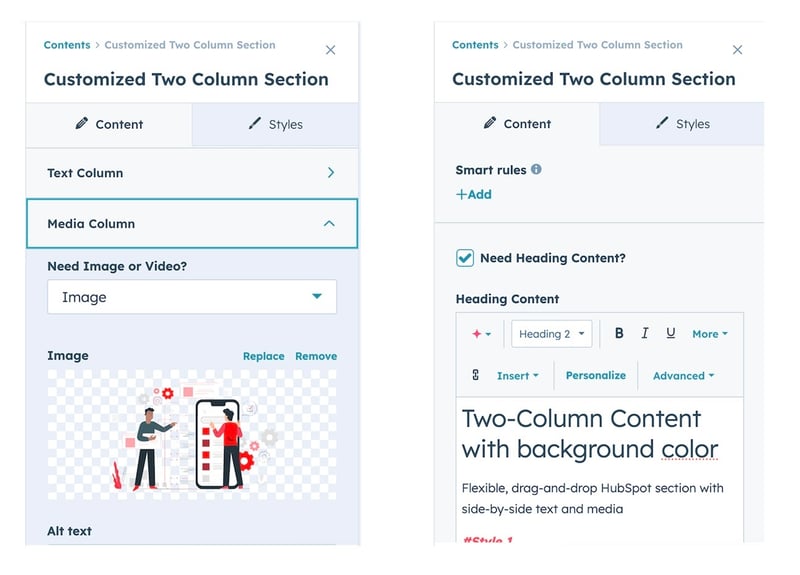The height and width of the screenshot is (575, 800).
Task: Open the Need Image or Video dropdown
Action: (x=192, y=297)
